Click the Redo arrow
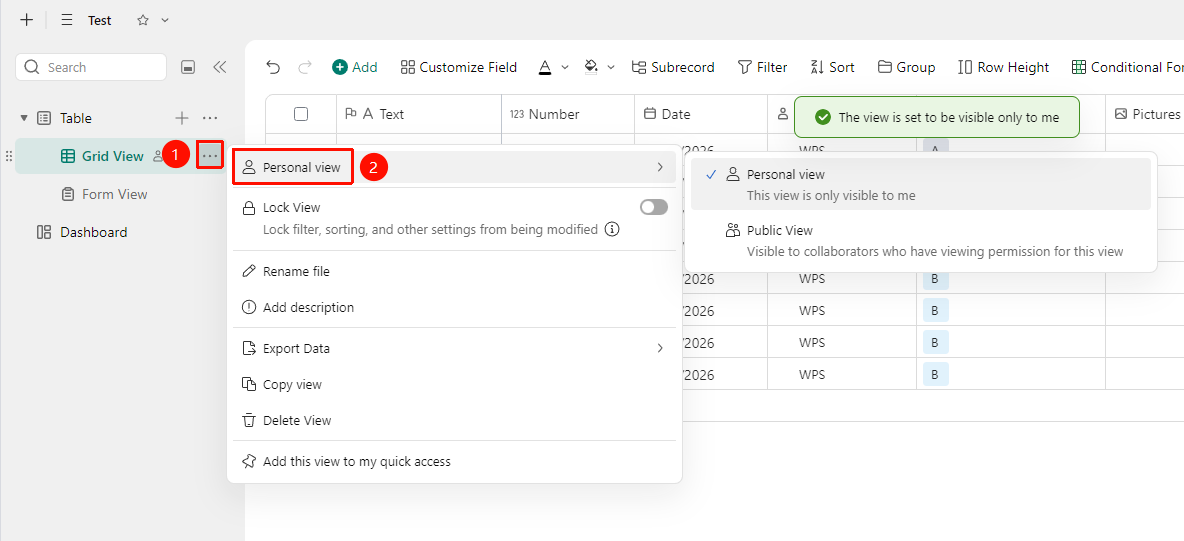Viewport: 1184px width, 541px height. coord(305,67)
